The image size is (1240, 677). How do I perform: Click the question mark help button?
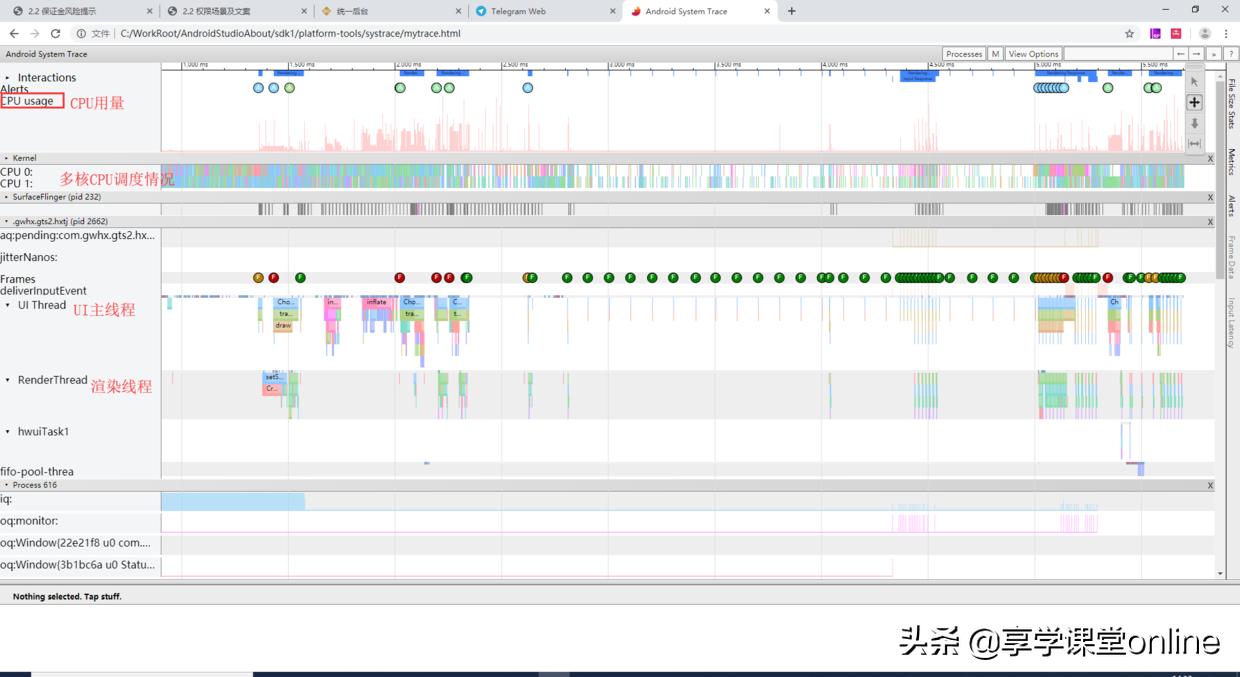1229,54
